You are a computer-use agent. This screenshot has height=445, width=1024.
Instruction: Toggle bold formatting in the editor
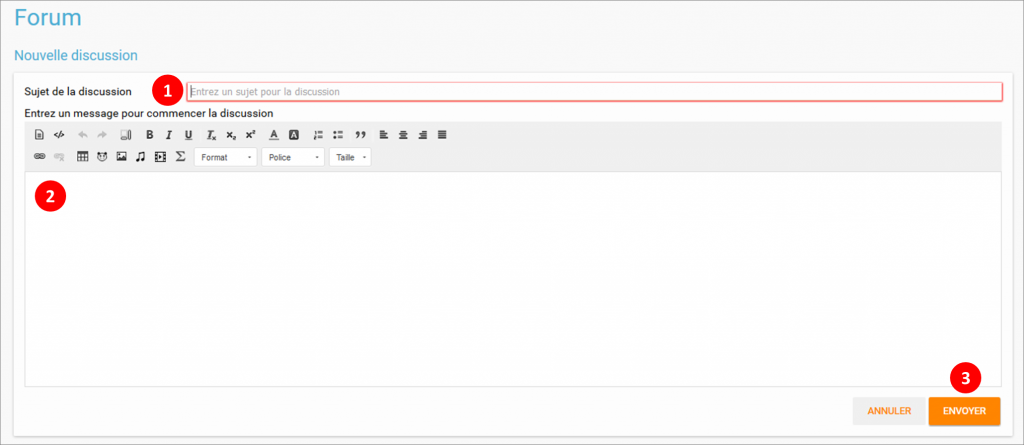coord(149,134)
